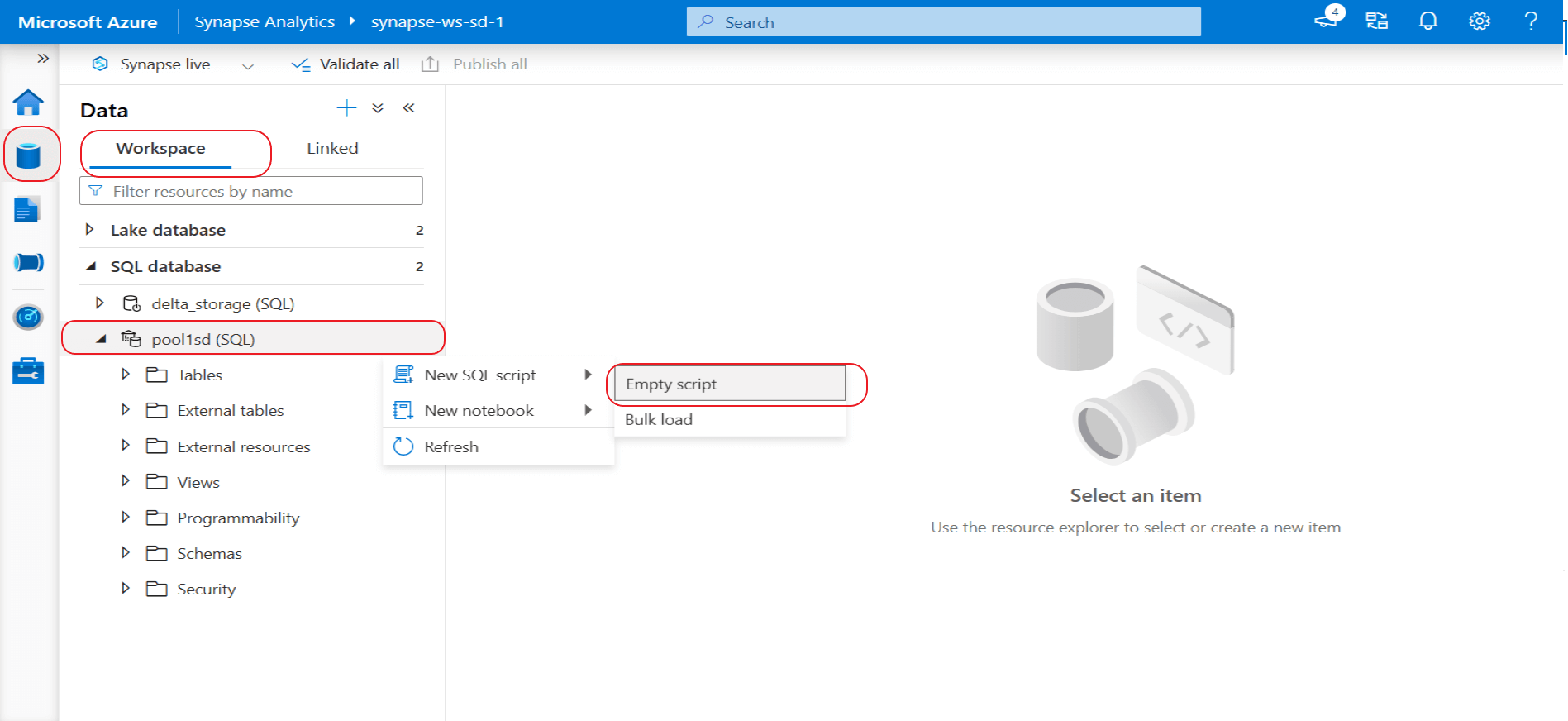Open the Develop hub icon
The height and width of the screenshot is (721, 1568).
tap(27, 210)
